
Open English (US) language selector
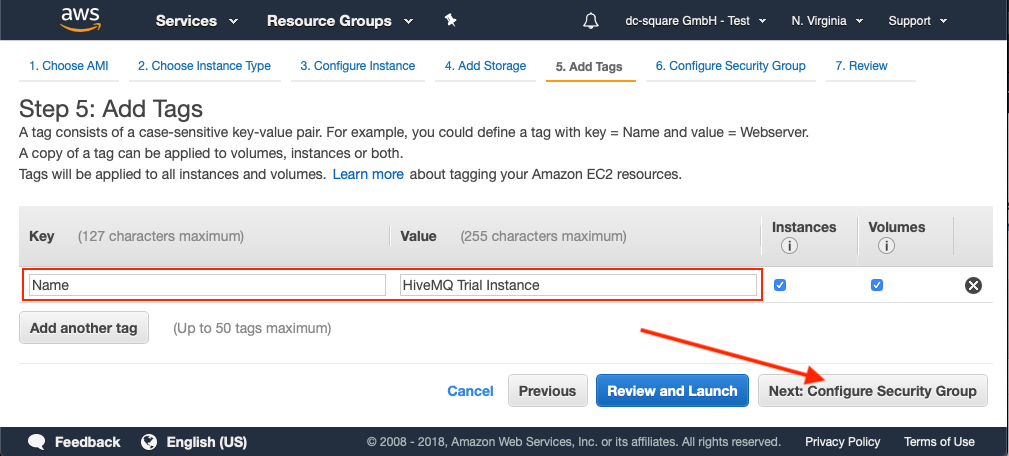[x=207, y=442]
